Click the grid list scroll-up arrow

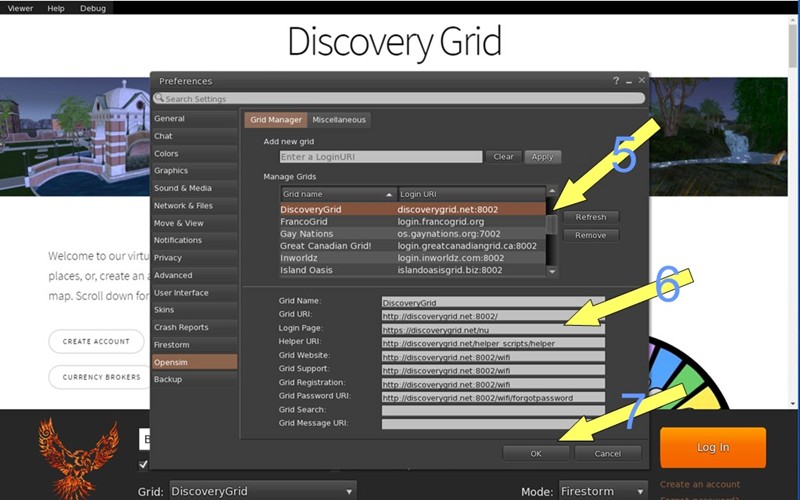552,191
